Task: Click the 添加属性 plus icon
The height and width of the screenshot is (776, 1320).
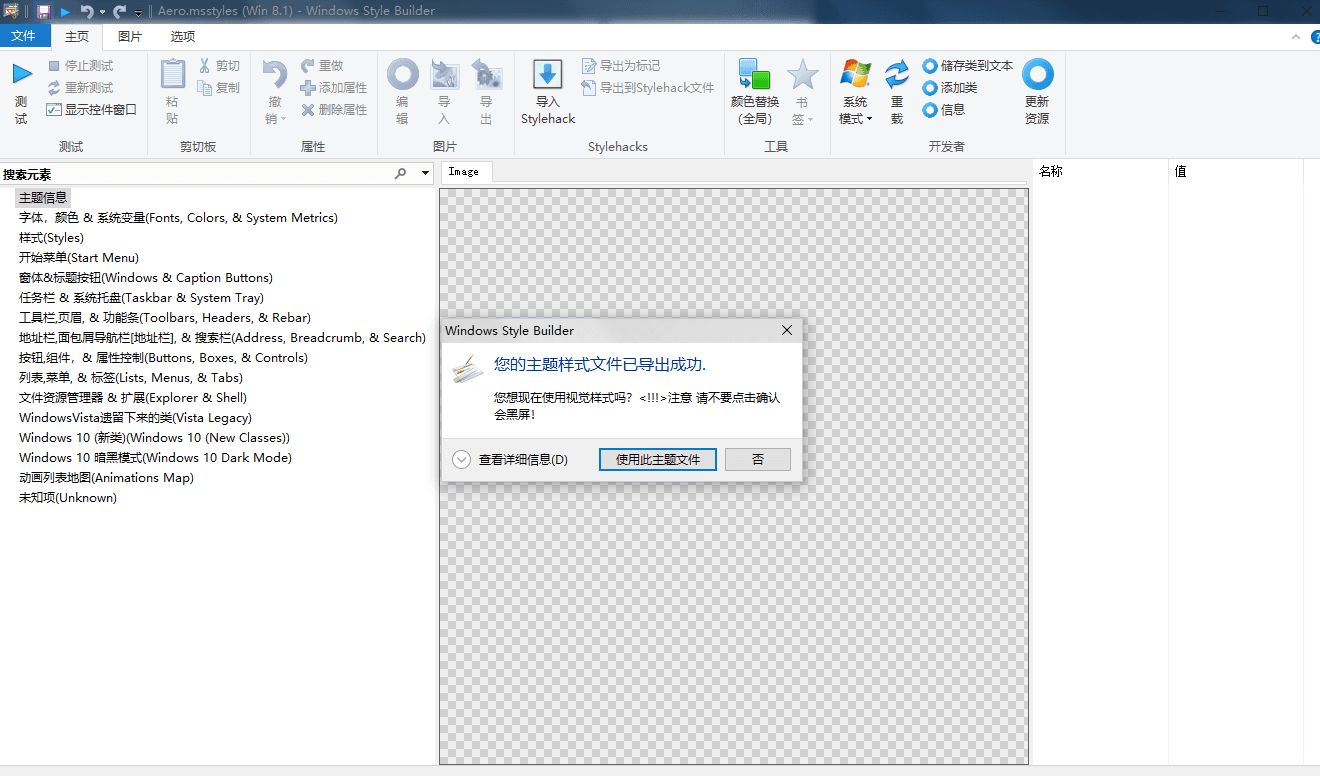Action: [x=308, y=88]
